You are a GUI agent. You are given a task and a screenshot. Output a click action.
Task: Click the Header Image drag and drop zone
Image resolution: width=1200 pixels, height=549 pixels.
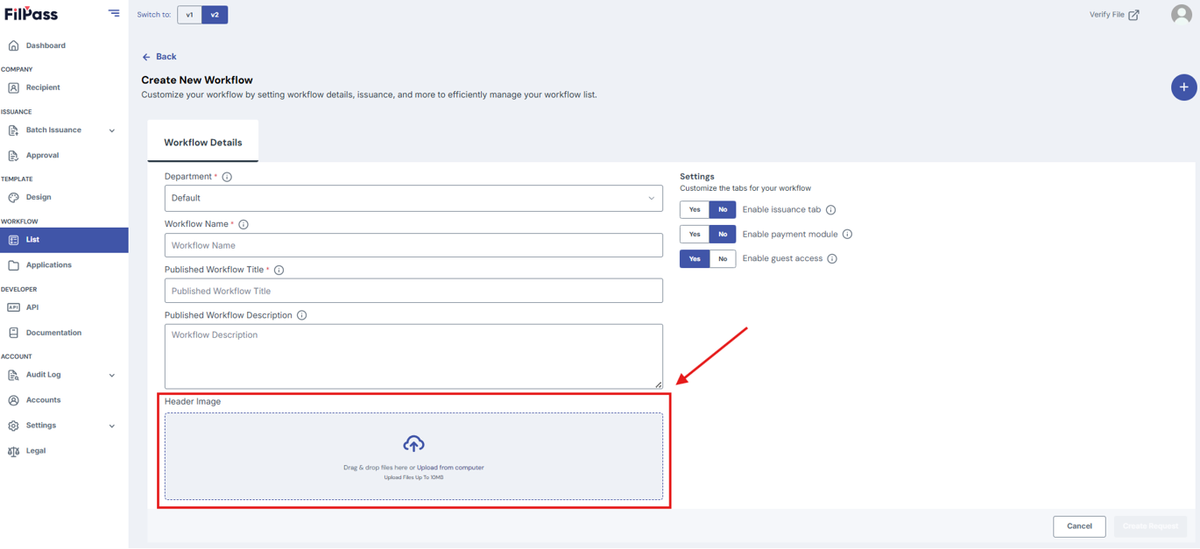point(414,456)
